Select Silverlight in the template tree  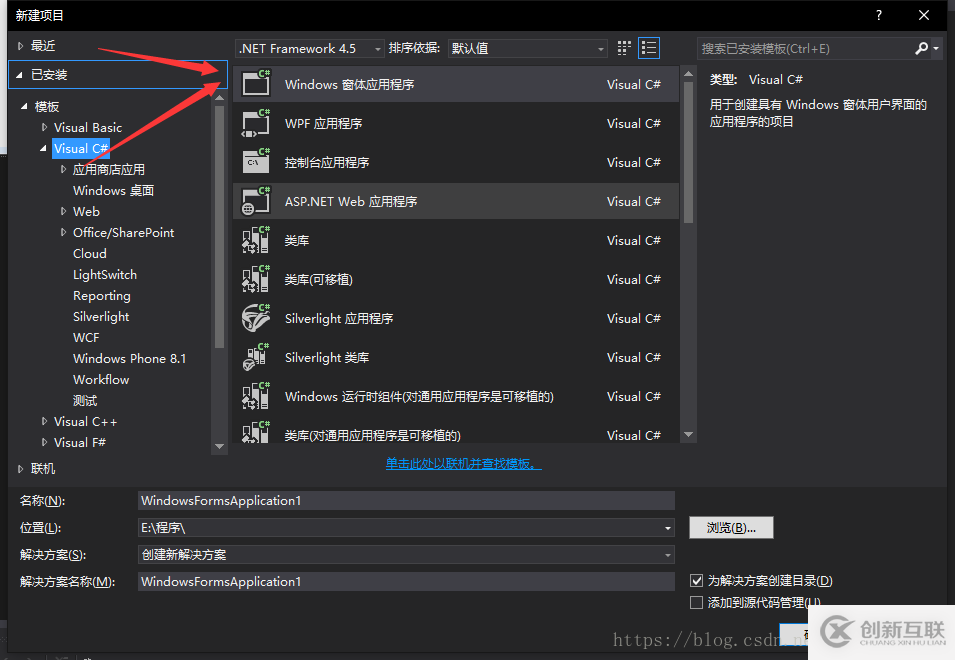tap(101, 317)
